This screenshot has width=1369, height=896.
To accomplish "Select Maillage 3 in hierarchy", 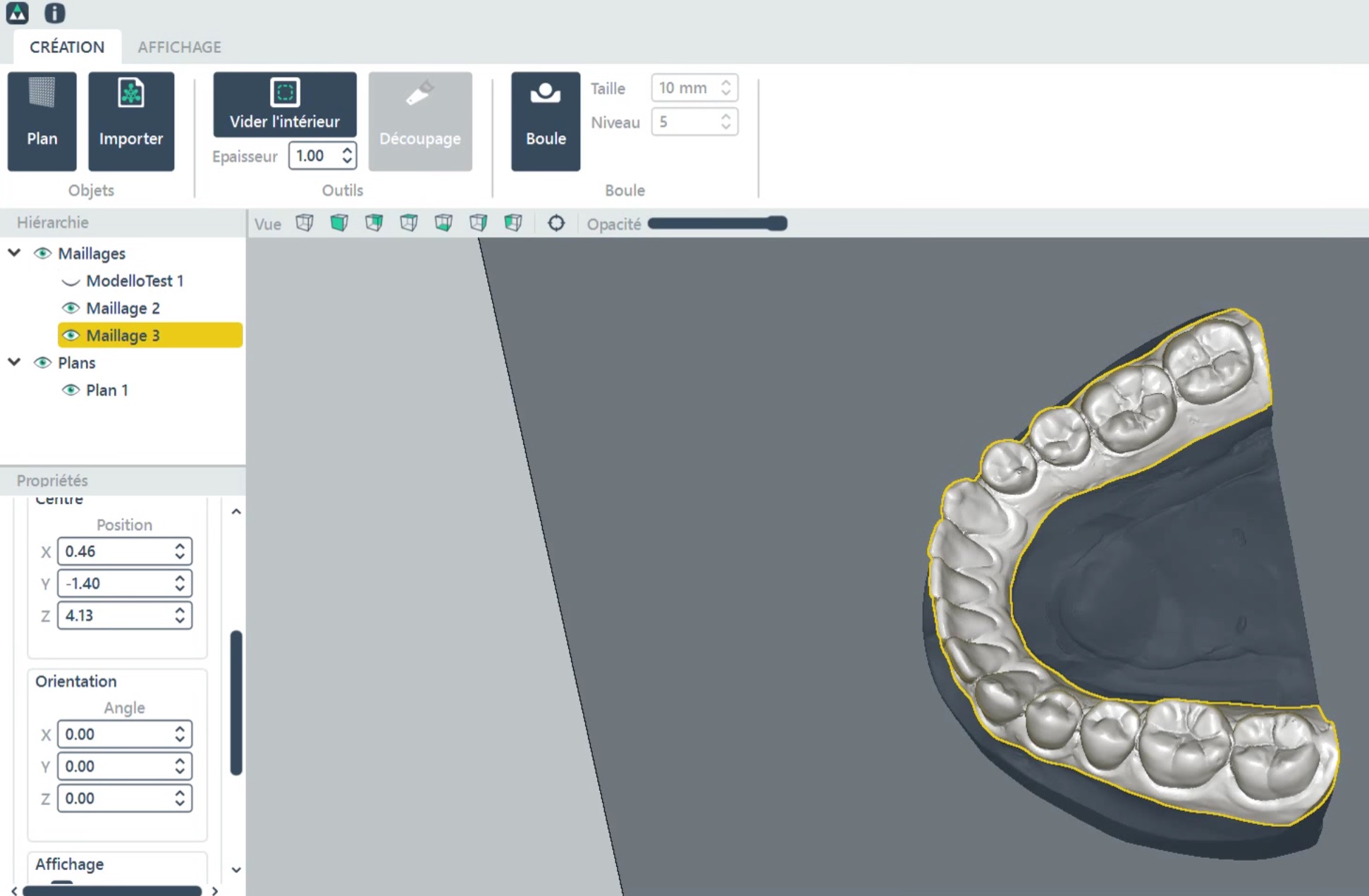I will pos(123,336).
